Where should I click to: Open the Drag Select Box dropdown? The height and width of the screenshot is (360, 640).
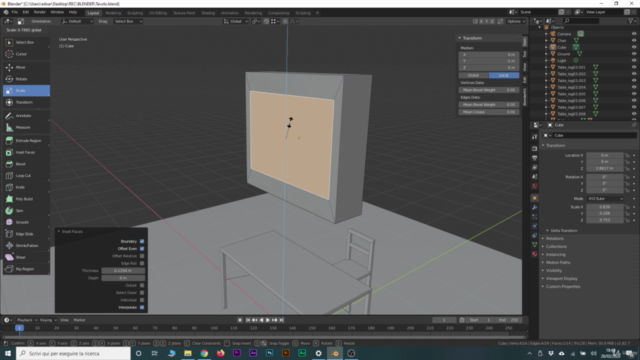pyautogui.click(x=128, y=21)
